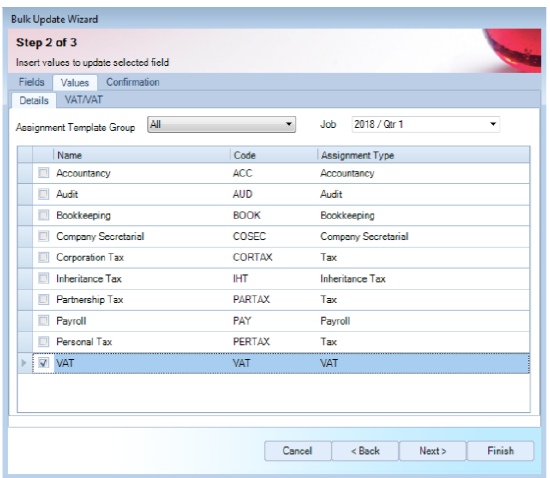
Task: Tick the Personal Tax checkbox
Action: coord(43,342)
